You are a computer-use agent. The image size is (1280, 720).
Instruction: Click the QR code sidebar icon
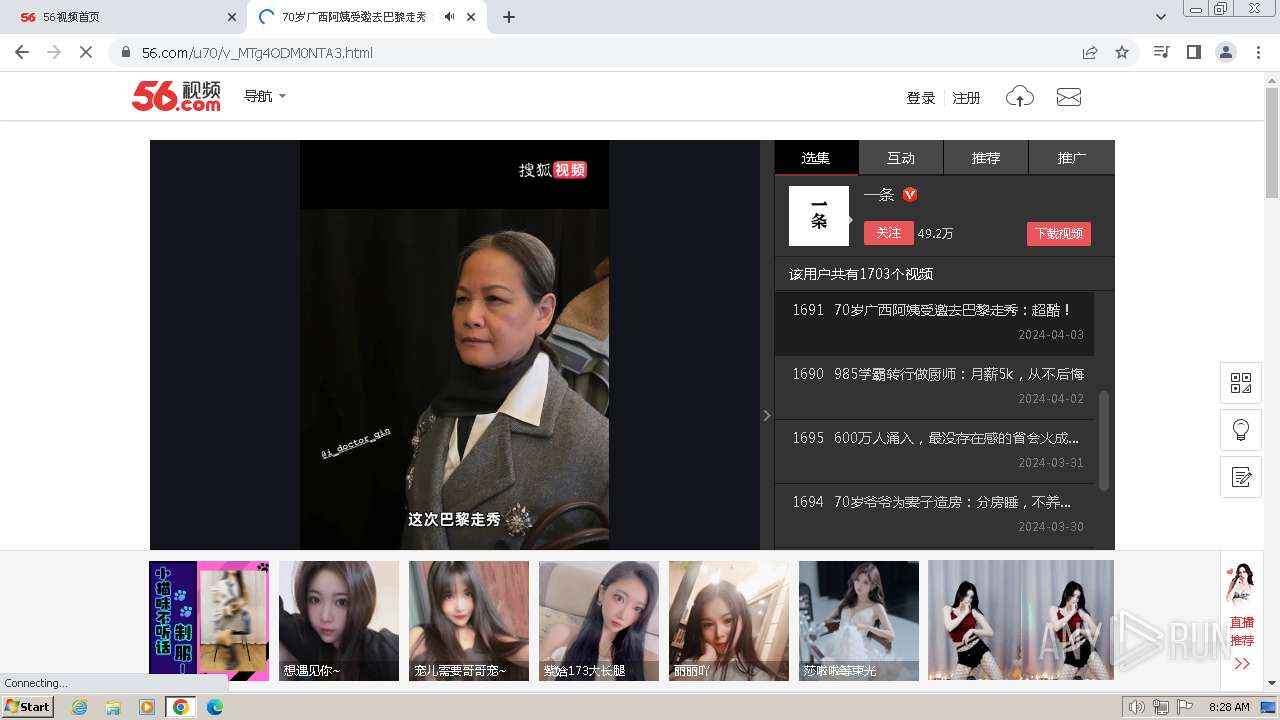pos(1241,383)
